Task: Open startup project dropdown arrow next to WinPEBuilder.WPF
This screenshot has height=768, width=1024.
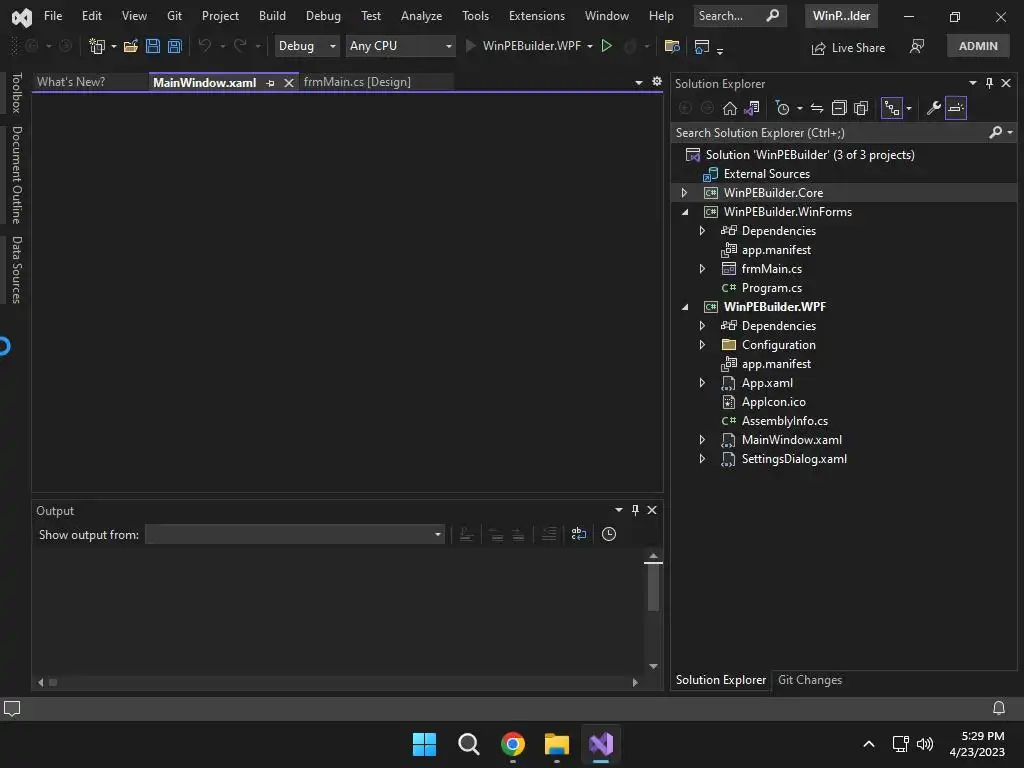Action: 590,46
